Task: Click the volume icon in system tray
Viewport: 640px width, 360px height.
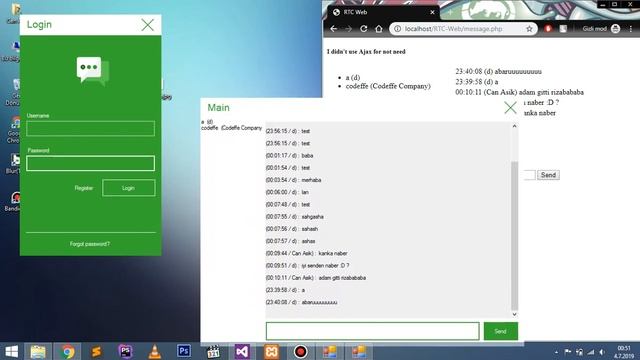Action: (x=602, y=352)
